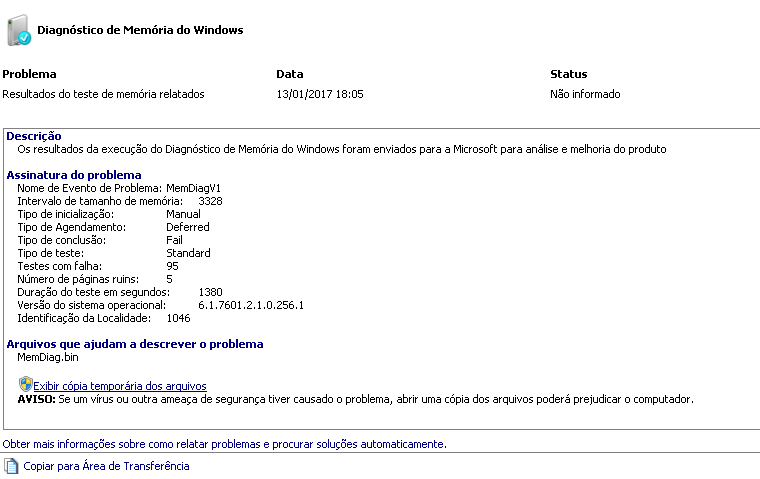The width and height of the screenshot is (760, 479).
Task: Click the event name value MemDiagV1
Action: [x=193, y=188]
